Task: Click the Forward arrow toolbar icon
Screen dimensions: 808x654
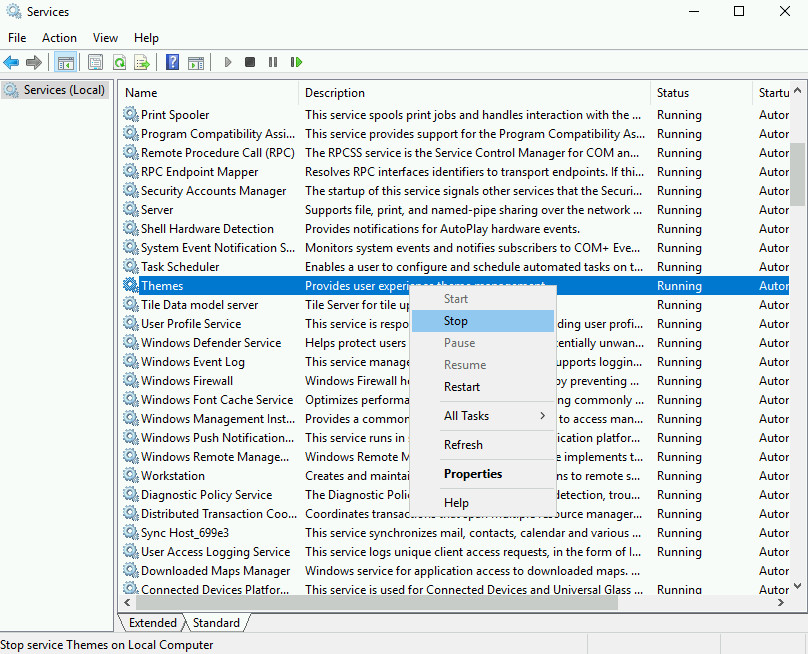Action: [33, 62]
